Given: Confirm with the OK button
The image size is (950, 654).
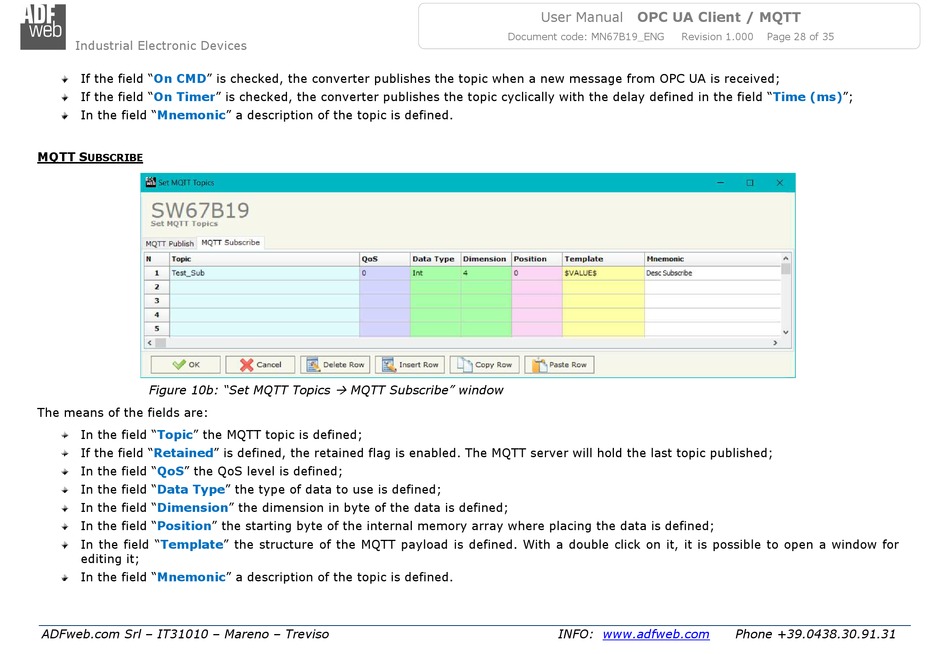Looking at the screenshot, I should point(185,364).
